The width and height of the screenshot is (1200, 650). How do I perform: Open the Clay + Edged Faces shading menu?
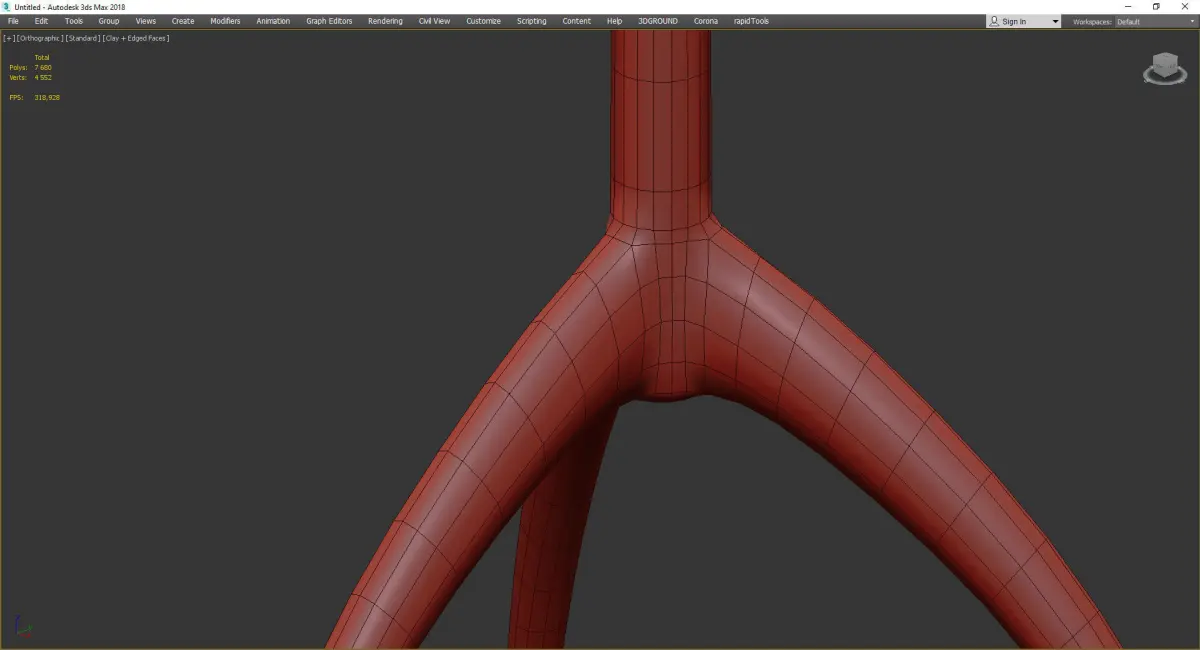(x=135, y=38)
